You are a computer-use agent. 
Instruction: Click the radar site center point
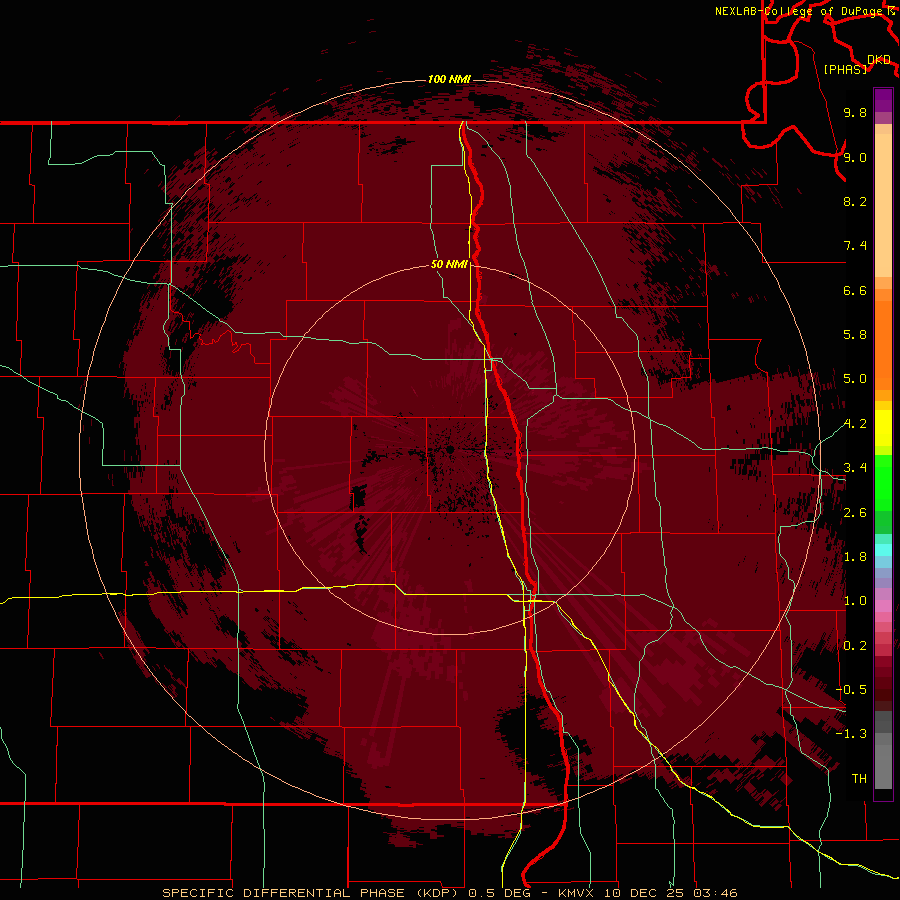451,449
